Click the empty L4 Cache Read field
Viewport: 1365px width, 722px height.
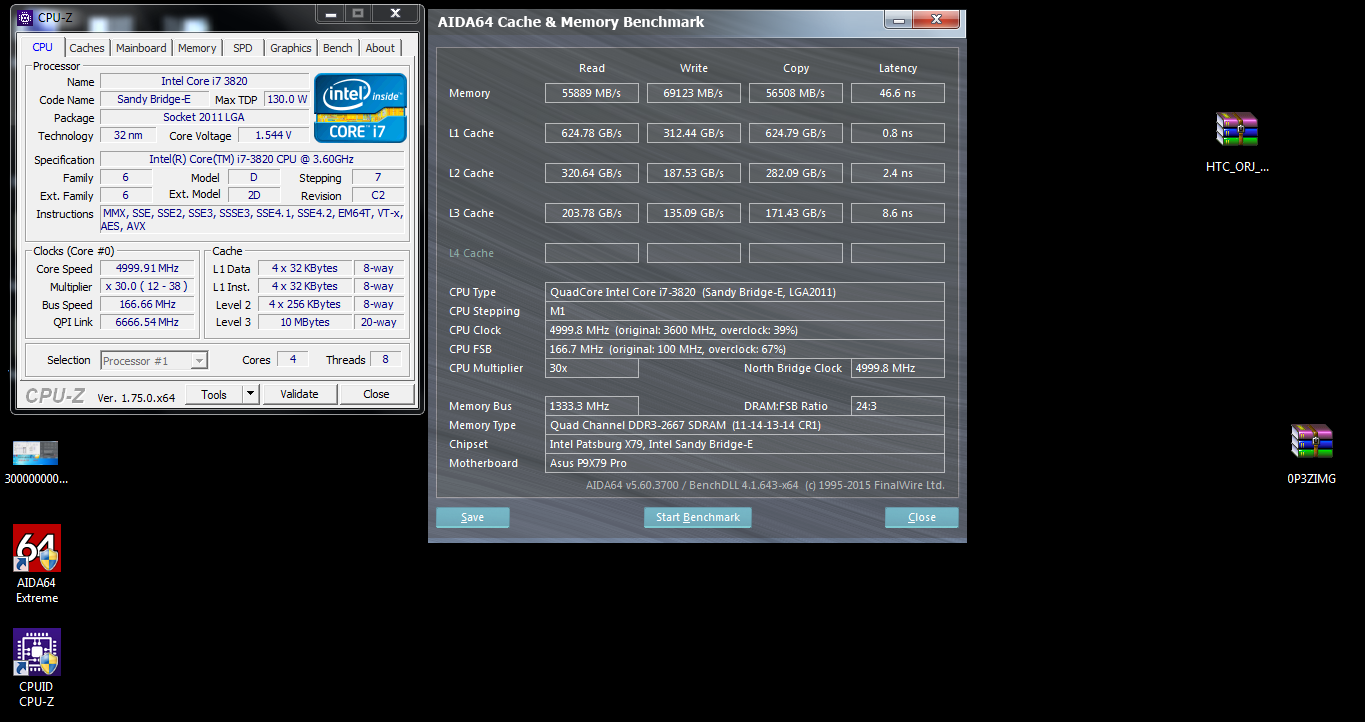[592, 253]
